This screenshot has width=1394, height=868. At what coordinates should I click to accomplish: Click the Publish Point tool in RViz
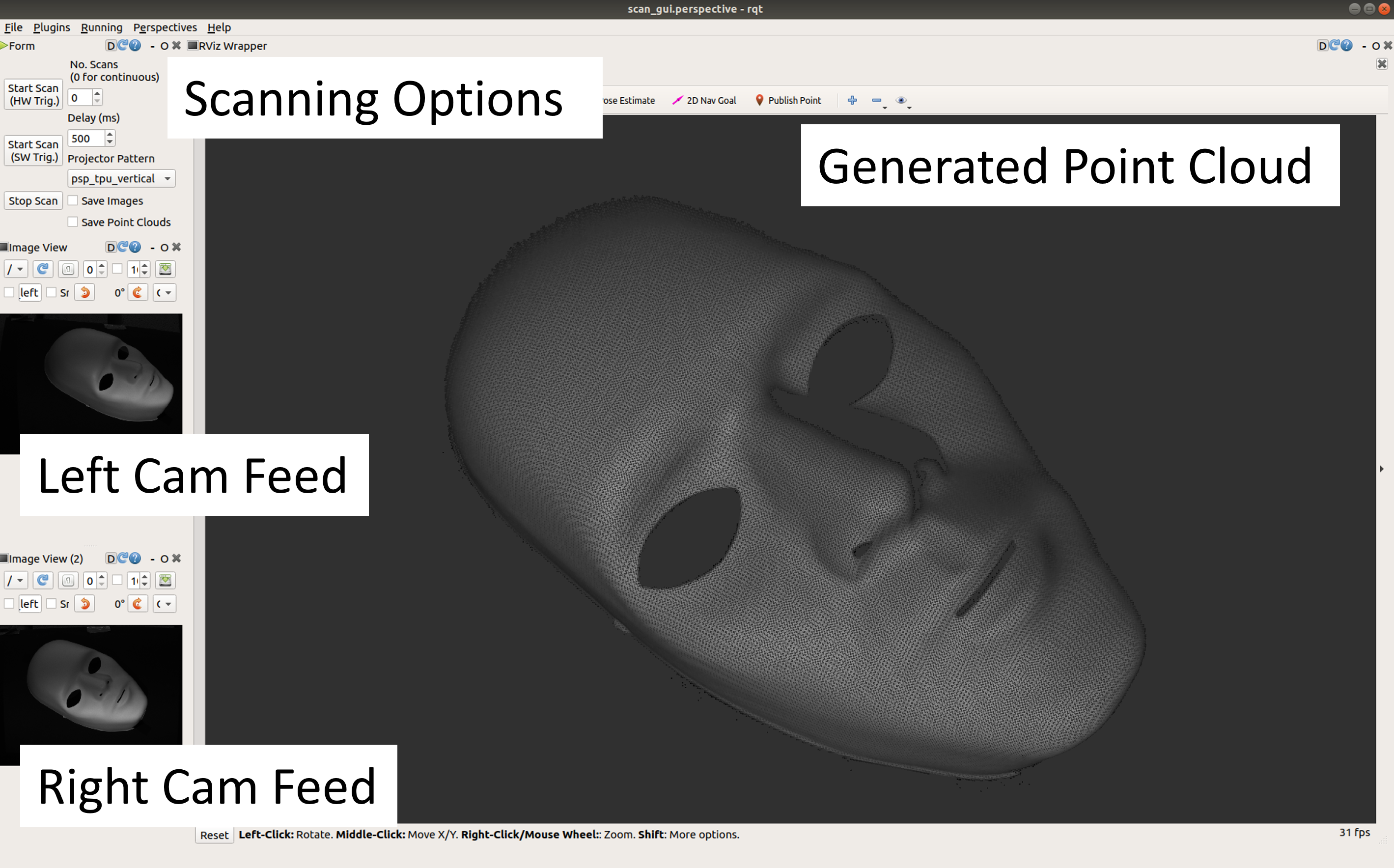point(788,101)
